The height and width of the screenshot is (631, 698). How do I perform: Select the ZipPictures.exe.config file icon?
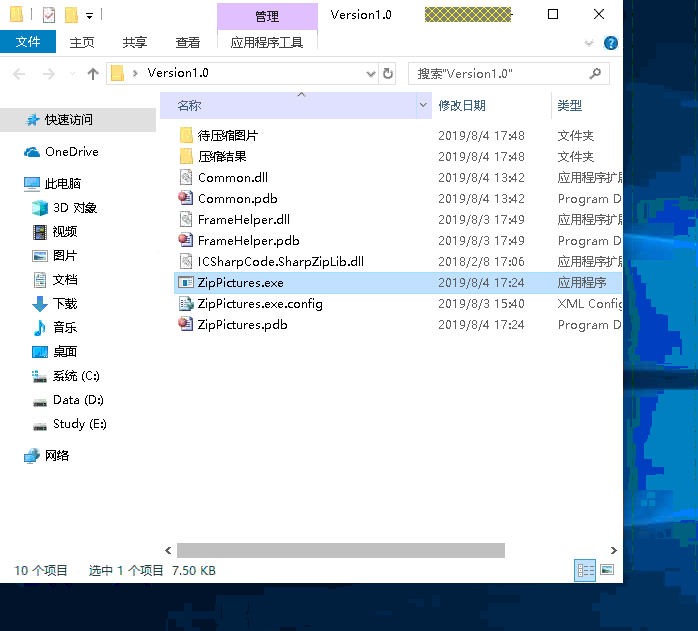(186, 303)
